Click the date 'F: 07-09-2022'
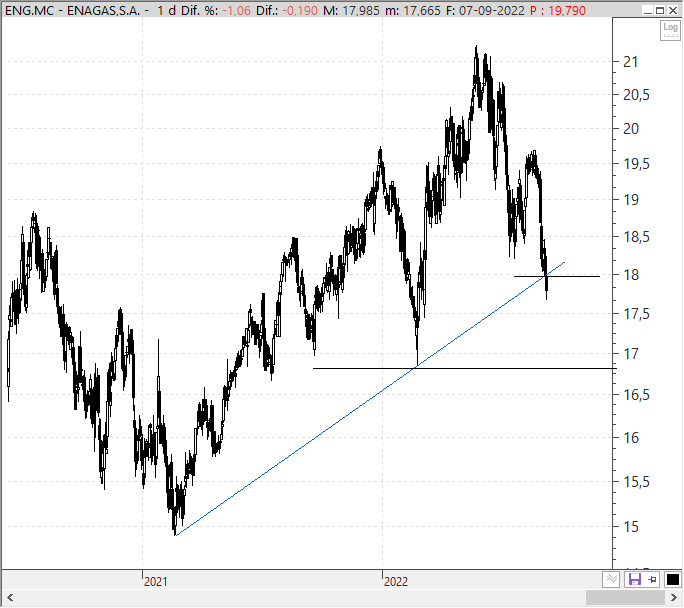The width and height of the screenshot is (684, 608). (x=485, y=10)
